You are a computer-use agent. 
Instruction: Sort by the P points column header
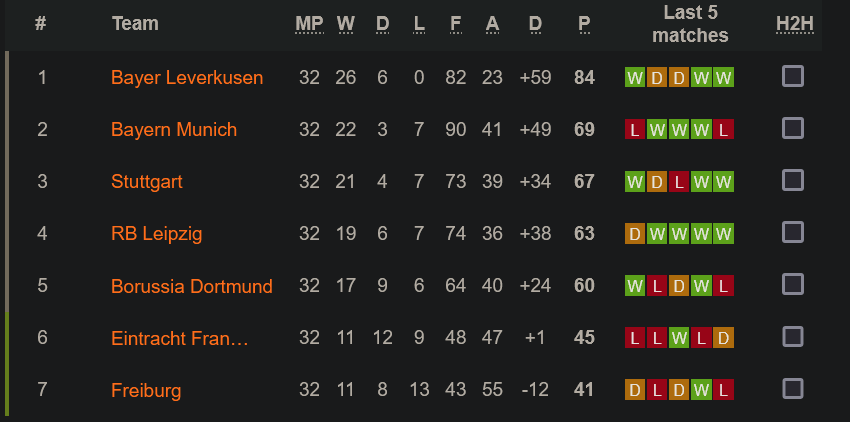click(584, 24)
